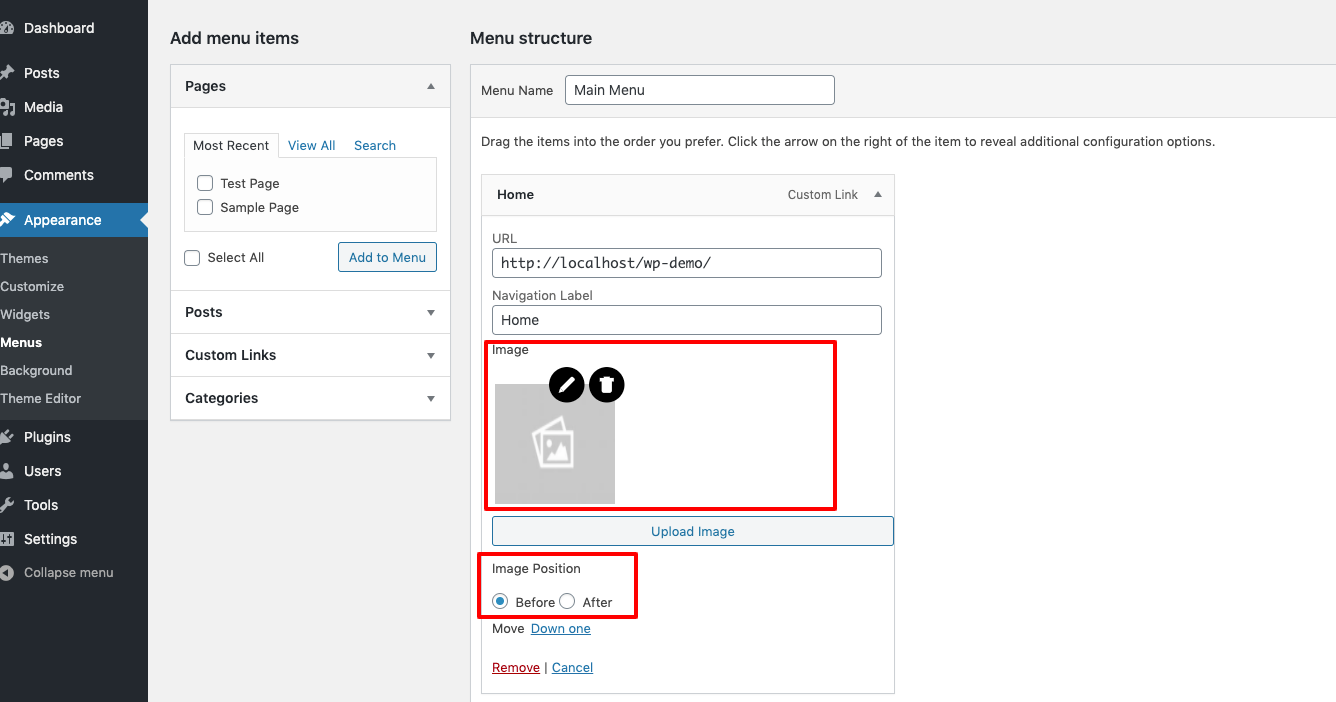Image resolution: width=1336 pixels, height=702 pixels.
Task: Switch to the Most Recent tab
Action: coord(231,145)
